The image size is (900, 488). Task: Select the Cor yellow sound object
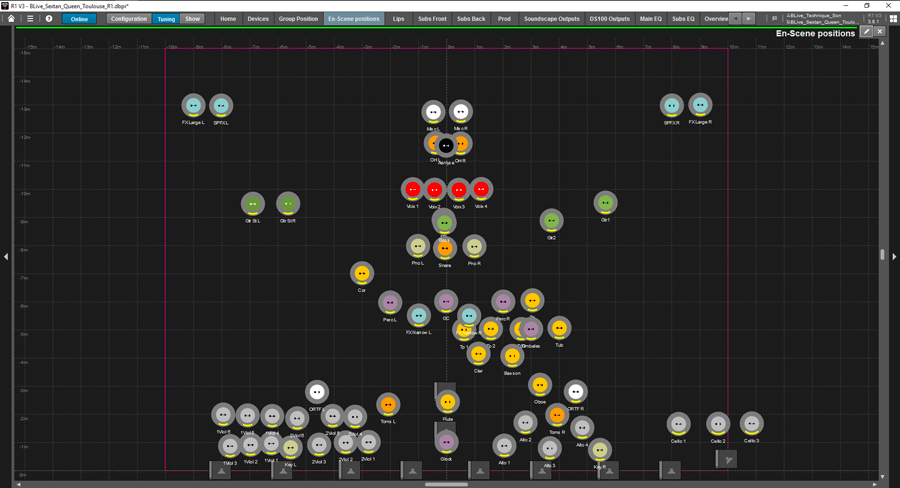362,274
